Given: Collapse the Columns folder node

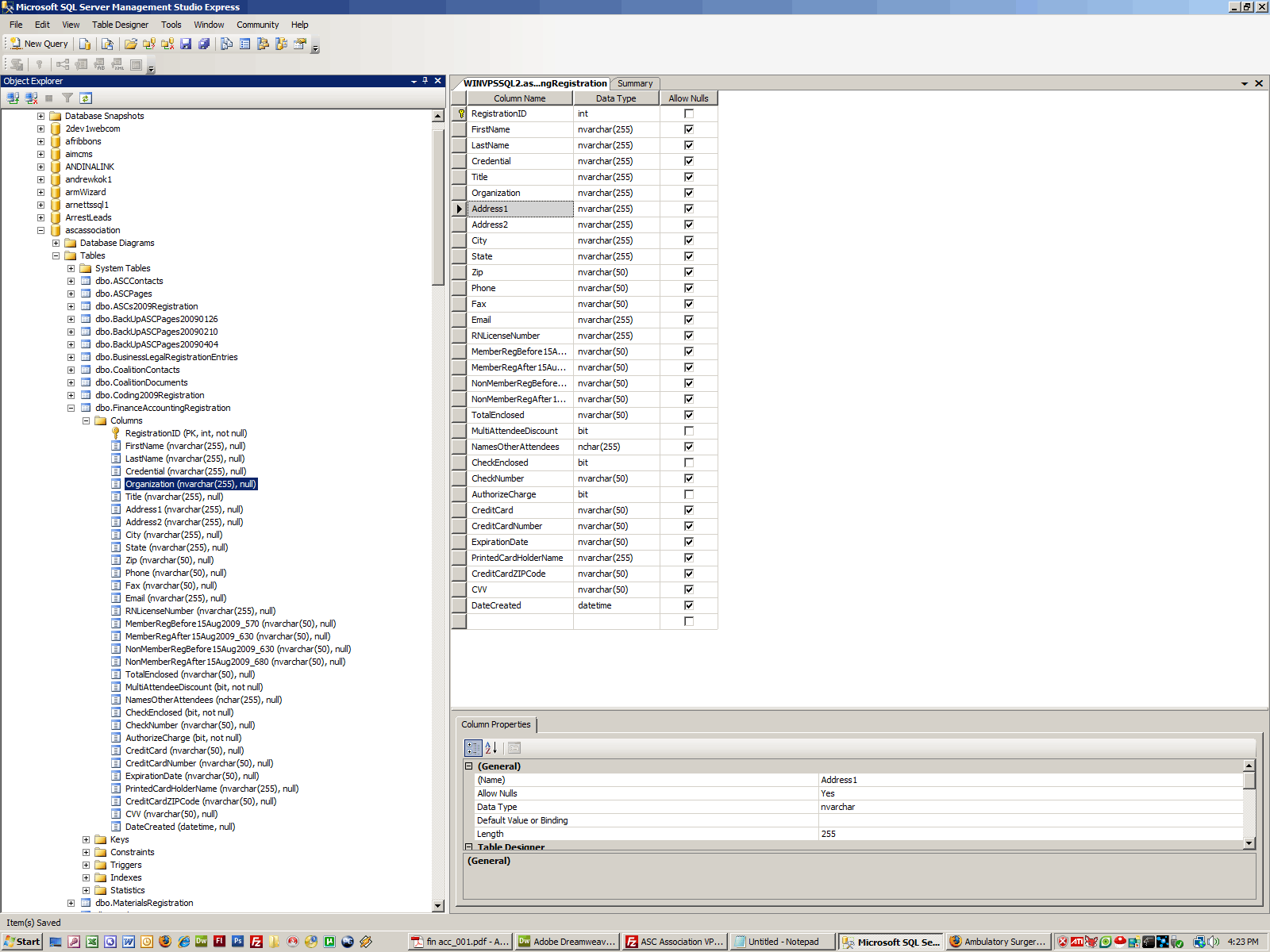Looking at the screenshot, I should point(86,420).
